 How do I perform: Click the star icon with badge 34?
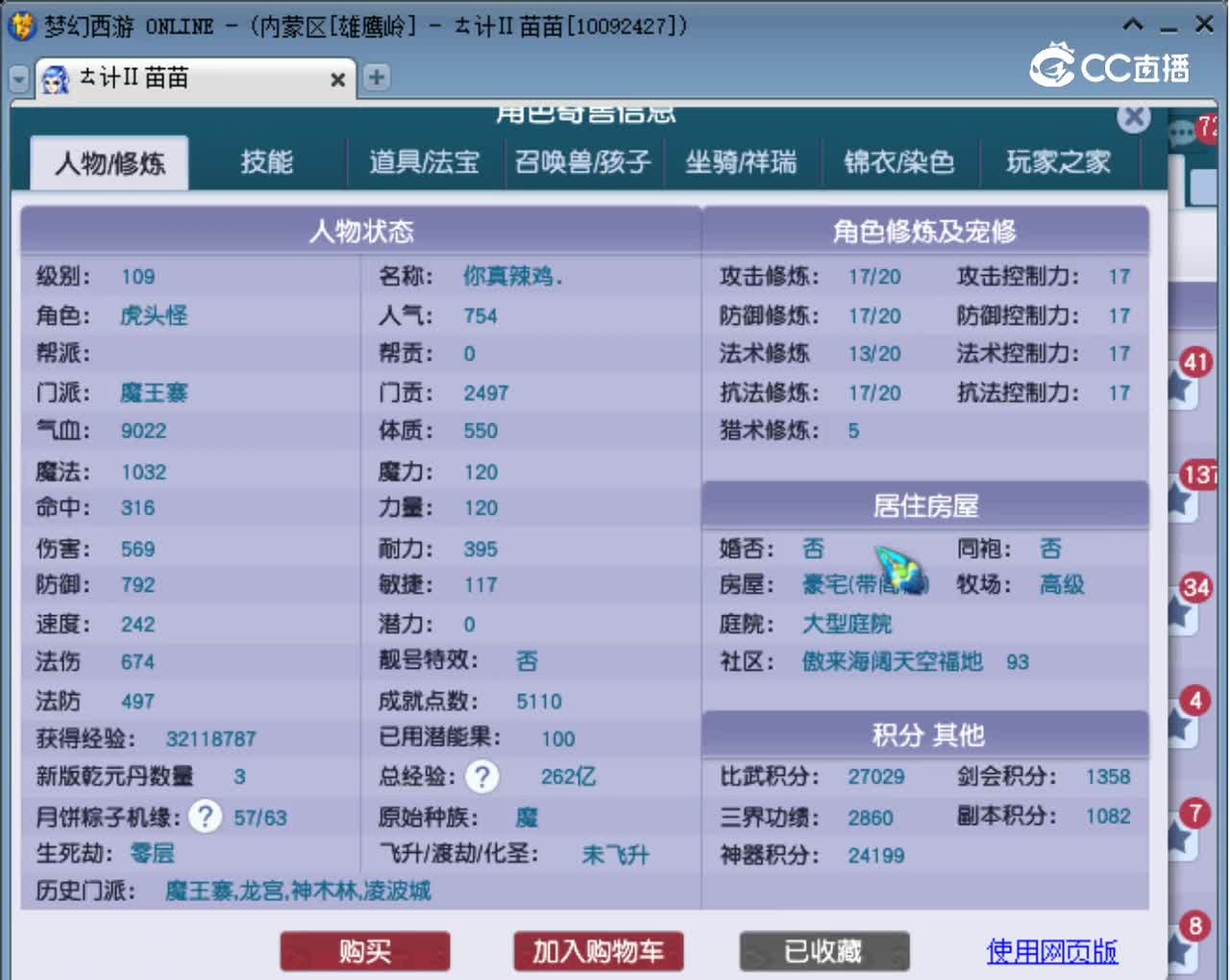[1183, 610]
